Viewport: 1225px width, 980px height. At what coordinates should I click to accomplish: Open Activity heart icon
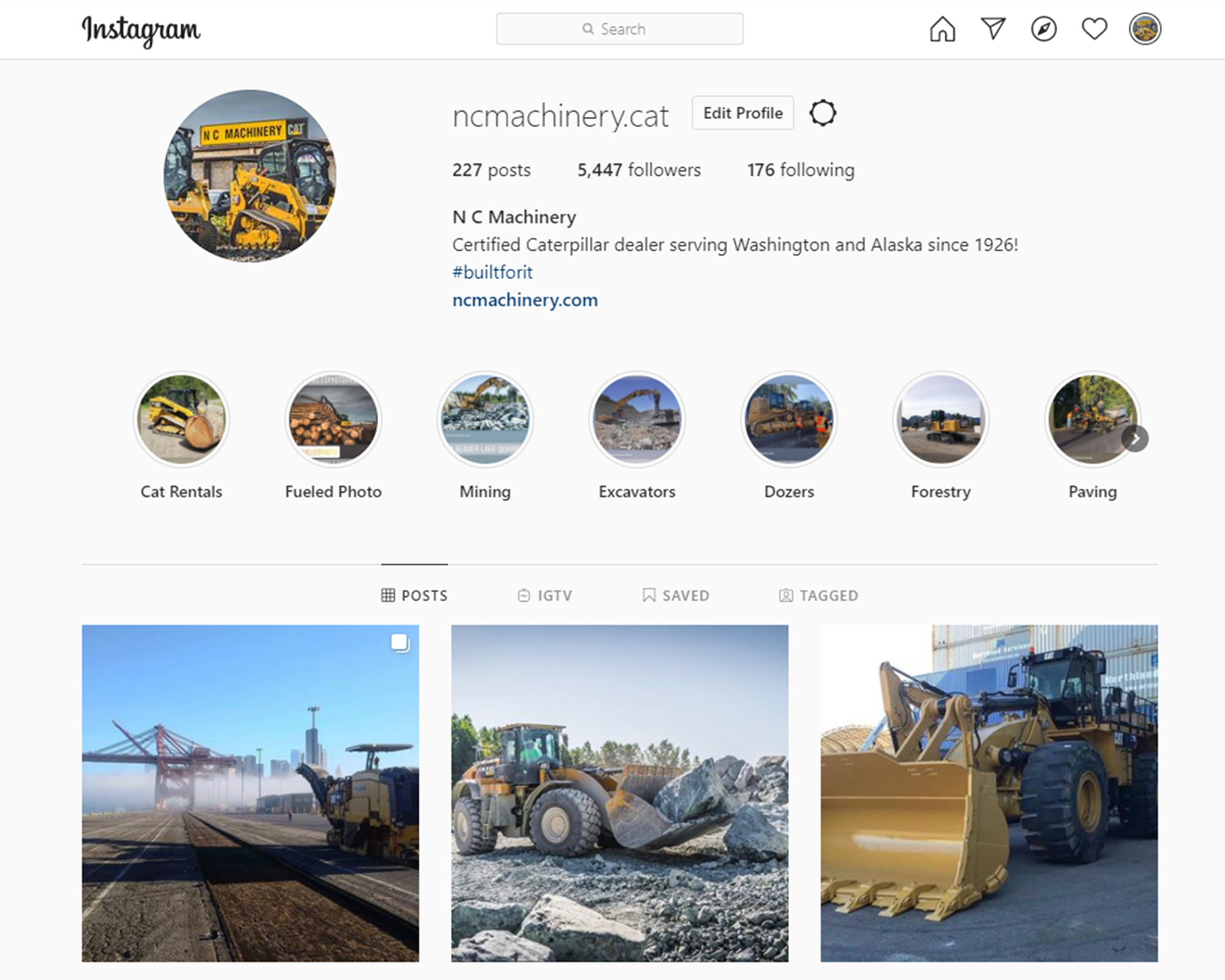1095,29
